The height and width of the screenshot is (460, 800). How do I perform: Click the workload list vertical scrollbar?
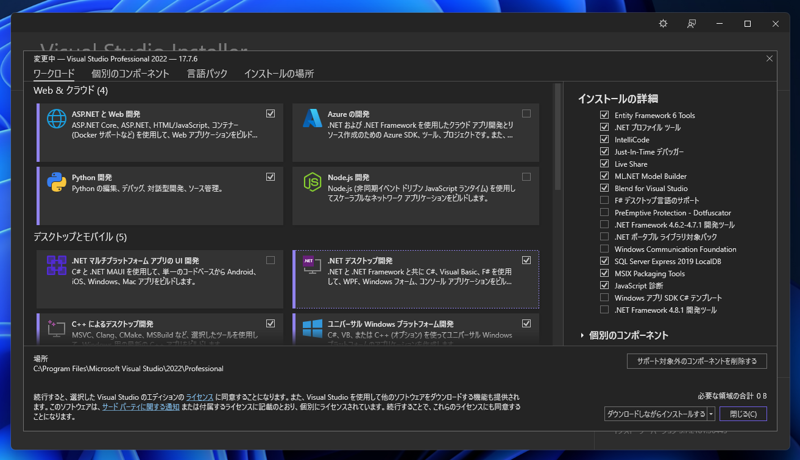557,138
